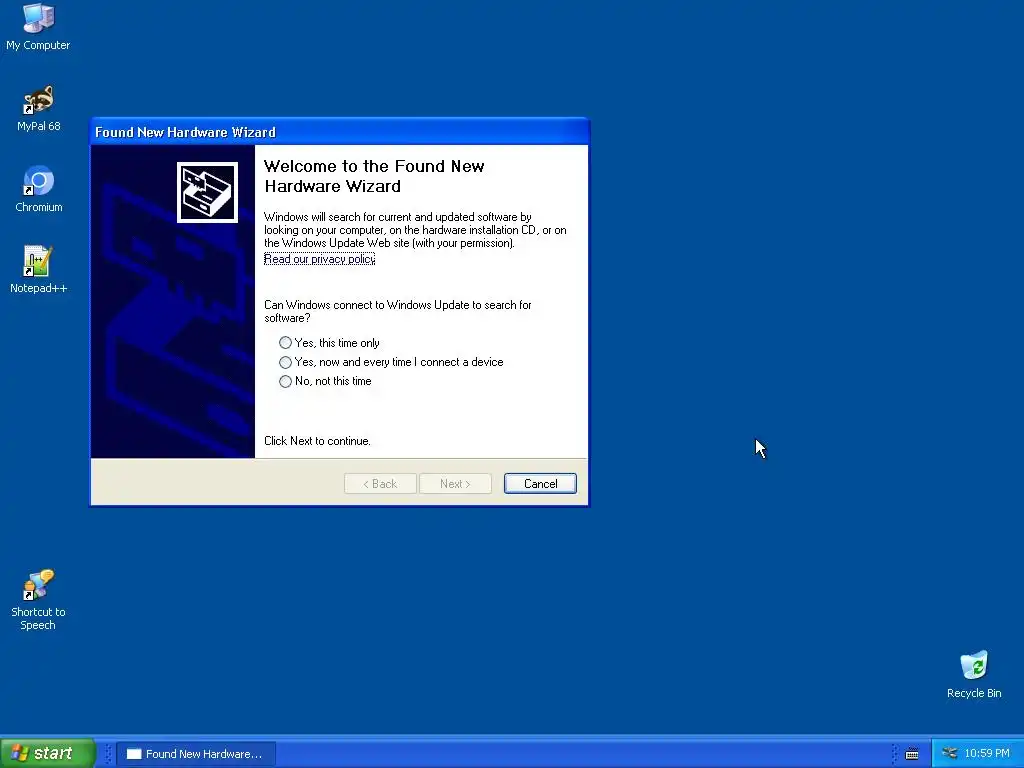Select the Shortcut to Speech icon
Screen dimensions: 1024x768
pyautogui.click(x=38, y=600)
